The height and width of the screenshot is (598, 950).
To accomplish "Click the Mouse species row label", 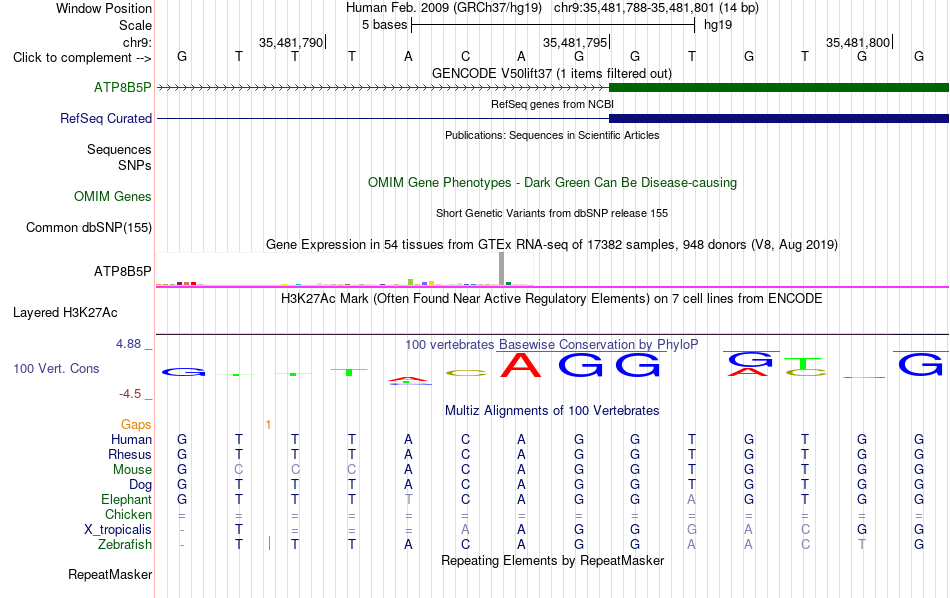I will click(132, 470).
